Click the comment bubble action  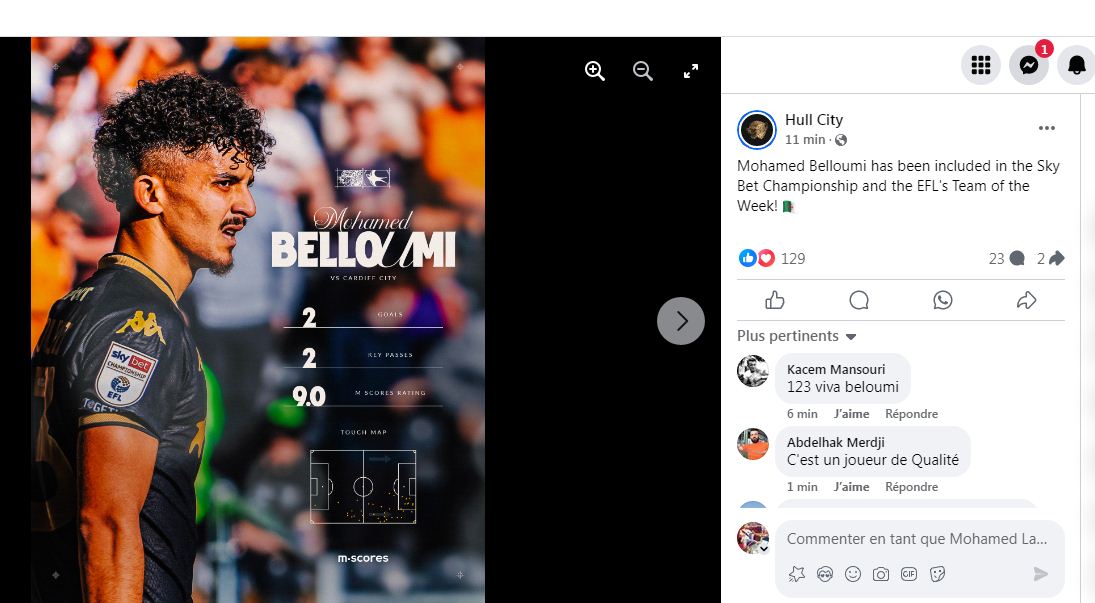click(x=858, y=300)
